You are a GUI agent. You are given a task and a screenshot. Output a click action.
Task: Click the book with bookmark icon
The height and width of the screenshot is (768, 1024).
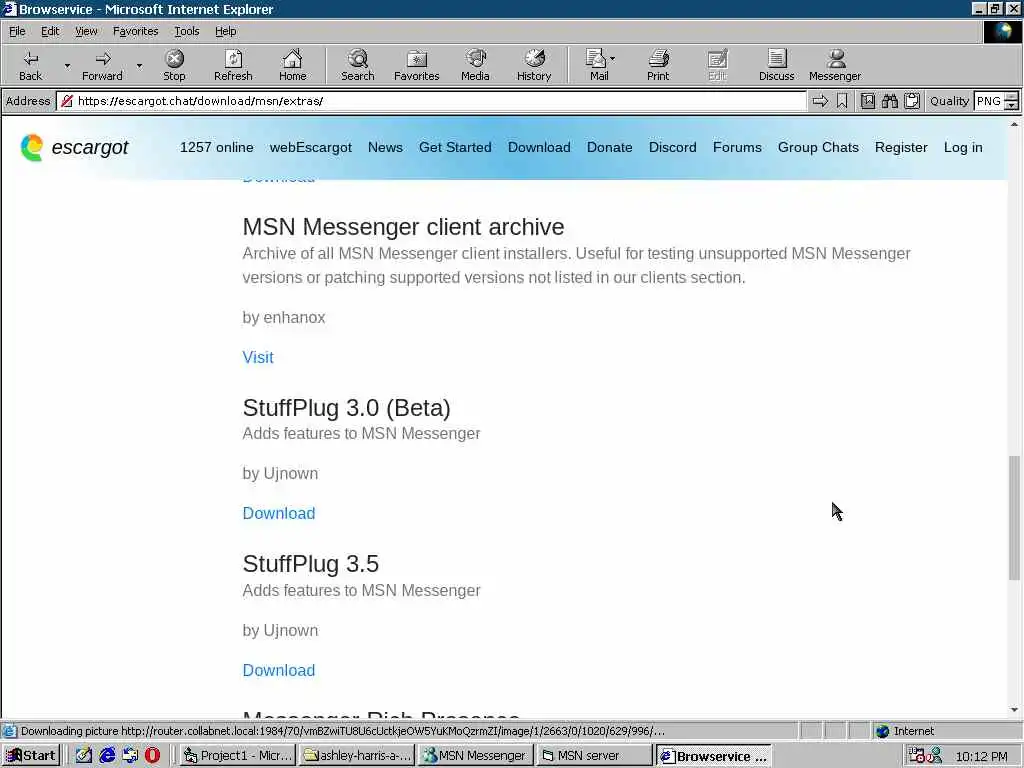click(868, 101)
